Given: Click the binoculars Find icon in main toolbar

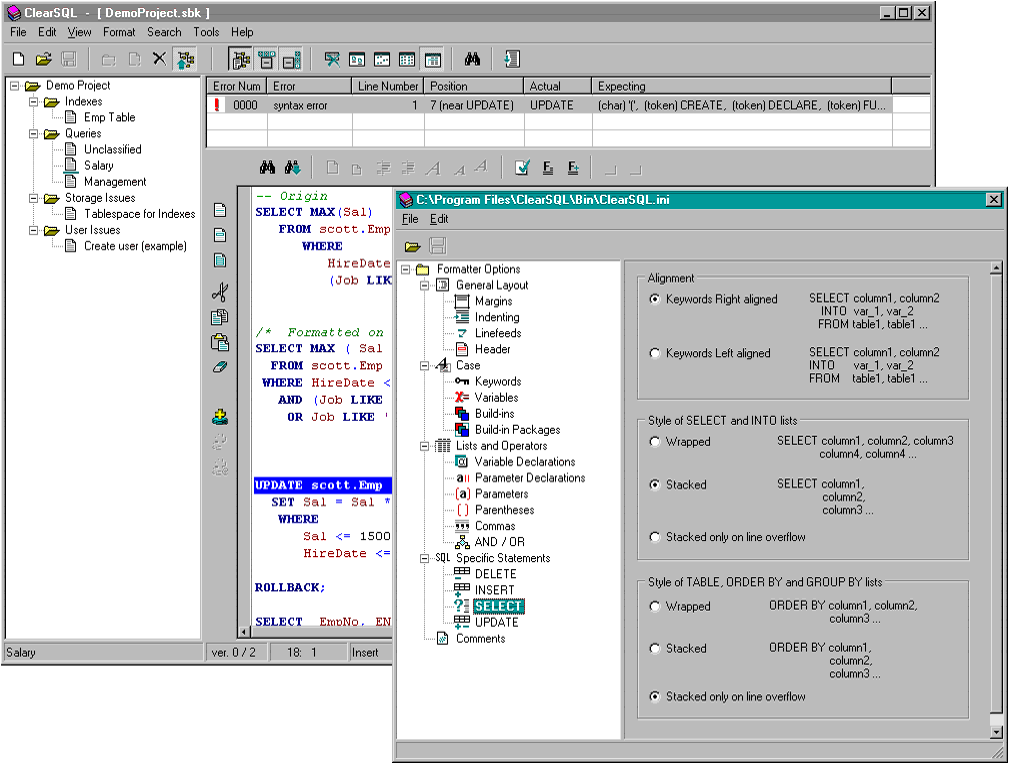Looking at the screenshot, I should click(x=472, y=59).
